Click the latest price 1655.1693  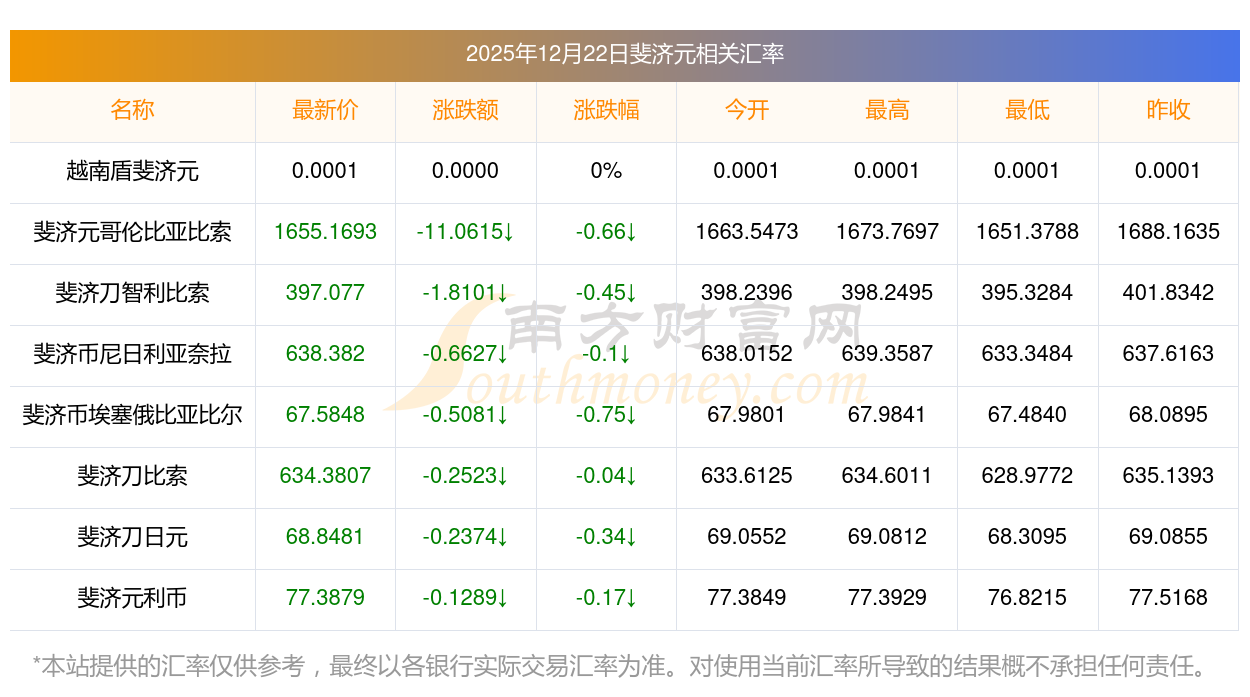325,233
